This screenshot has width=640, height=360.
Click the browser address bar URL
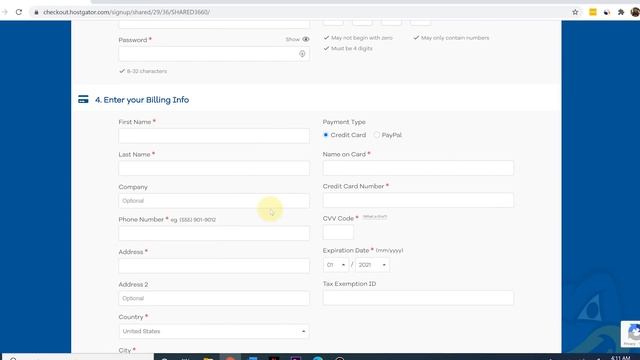(x=127, y=12)
